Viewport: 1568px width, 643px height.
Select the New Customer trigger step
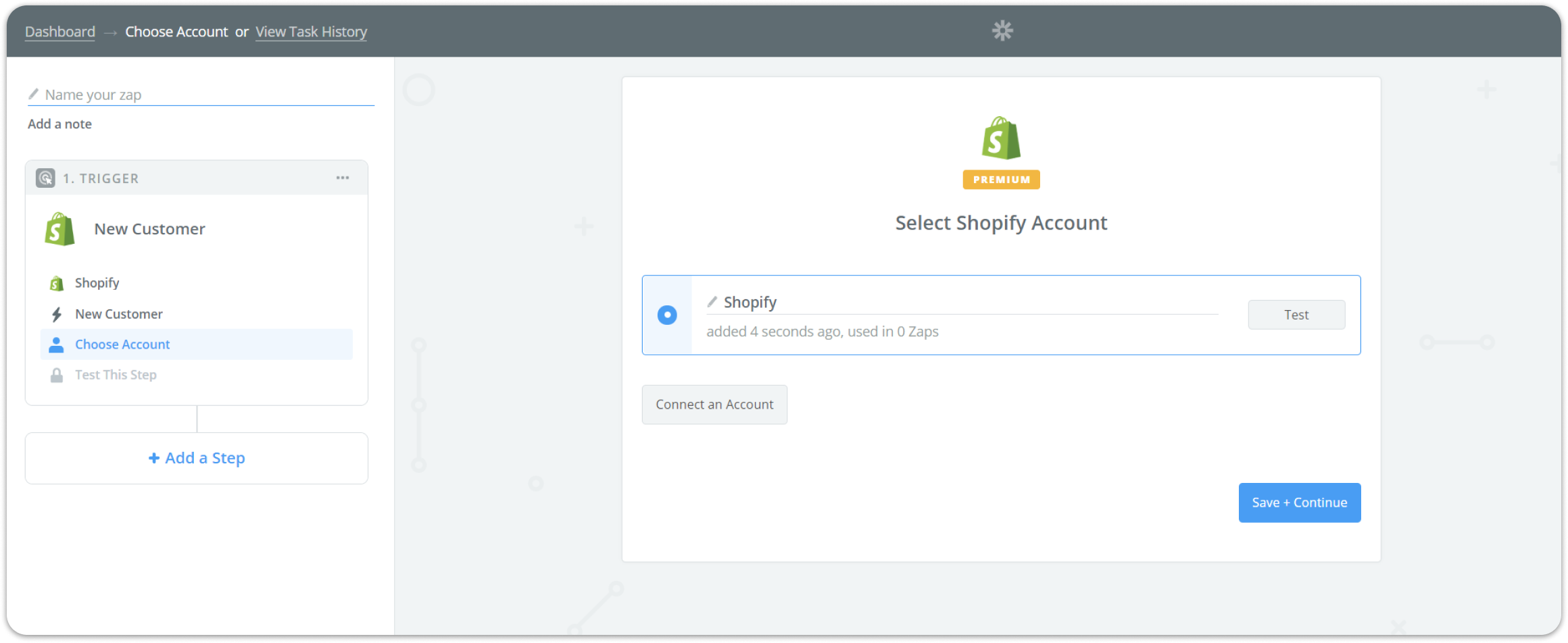pyautogui.click(x=196, y=314)
